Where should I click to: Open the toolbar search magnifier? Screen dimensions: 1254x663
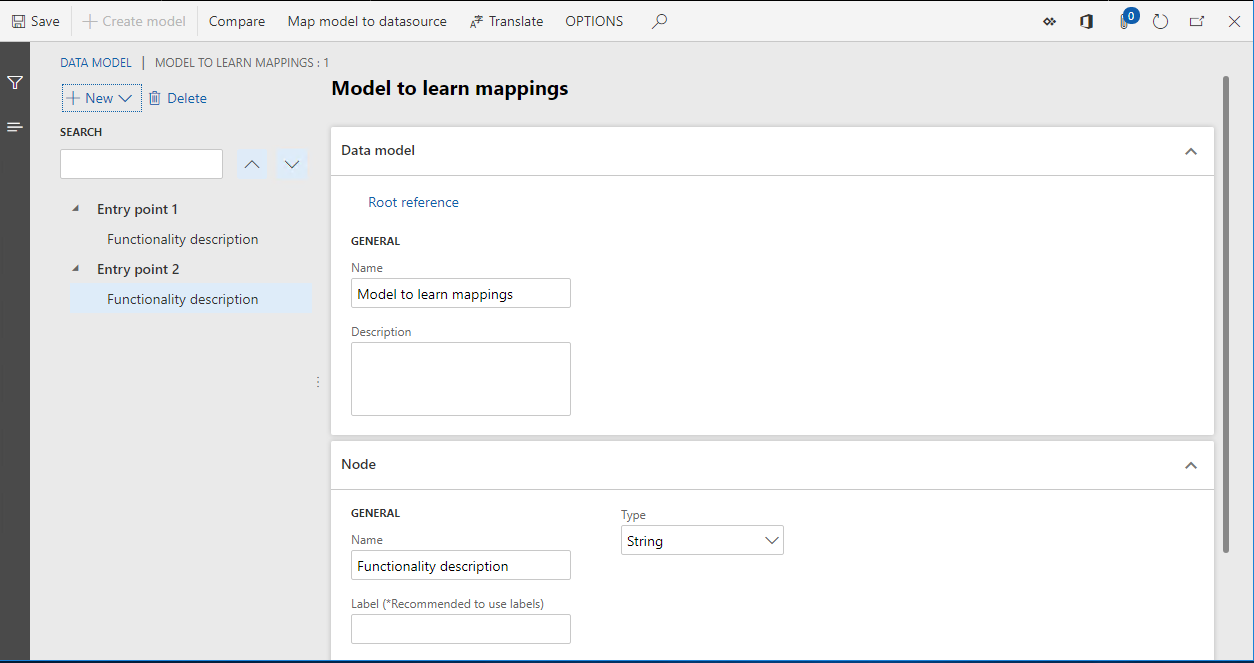[x=659, y=20]
